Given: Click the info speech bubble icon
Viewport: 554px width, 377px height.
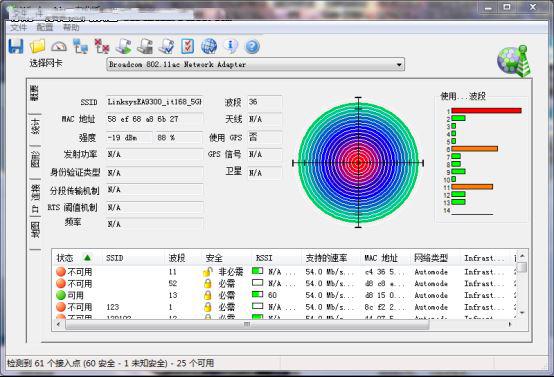Looking at the screenshot, I should pyautogui.click(x=231, y=46).
